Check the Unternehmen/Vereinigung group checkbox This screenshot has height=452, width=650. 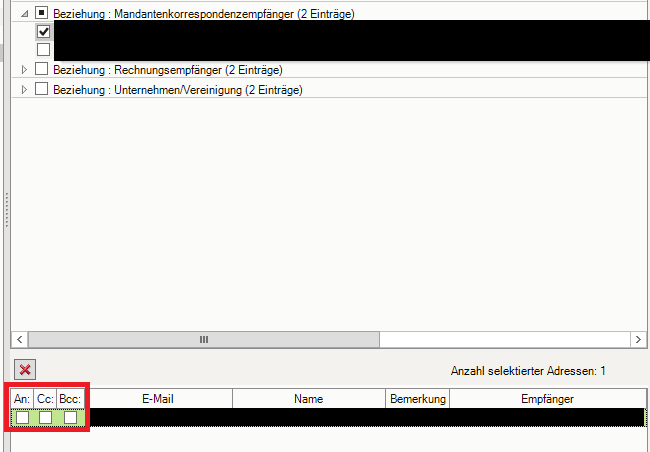pyautogui.click(x=41, y=88)
